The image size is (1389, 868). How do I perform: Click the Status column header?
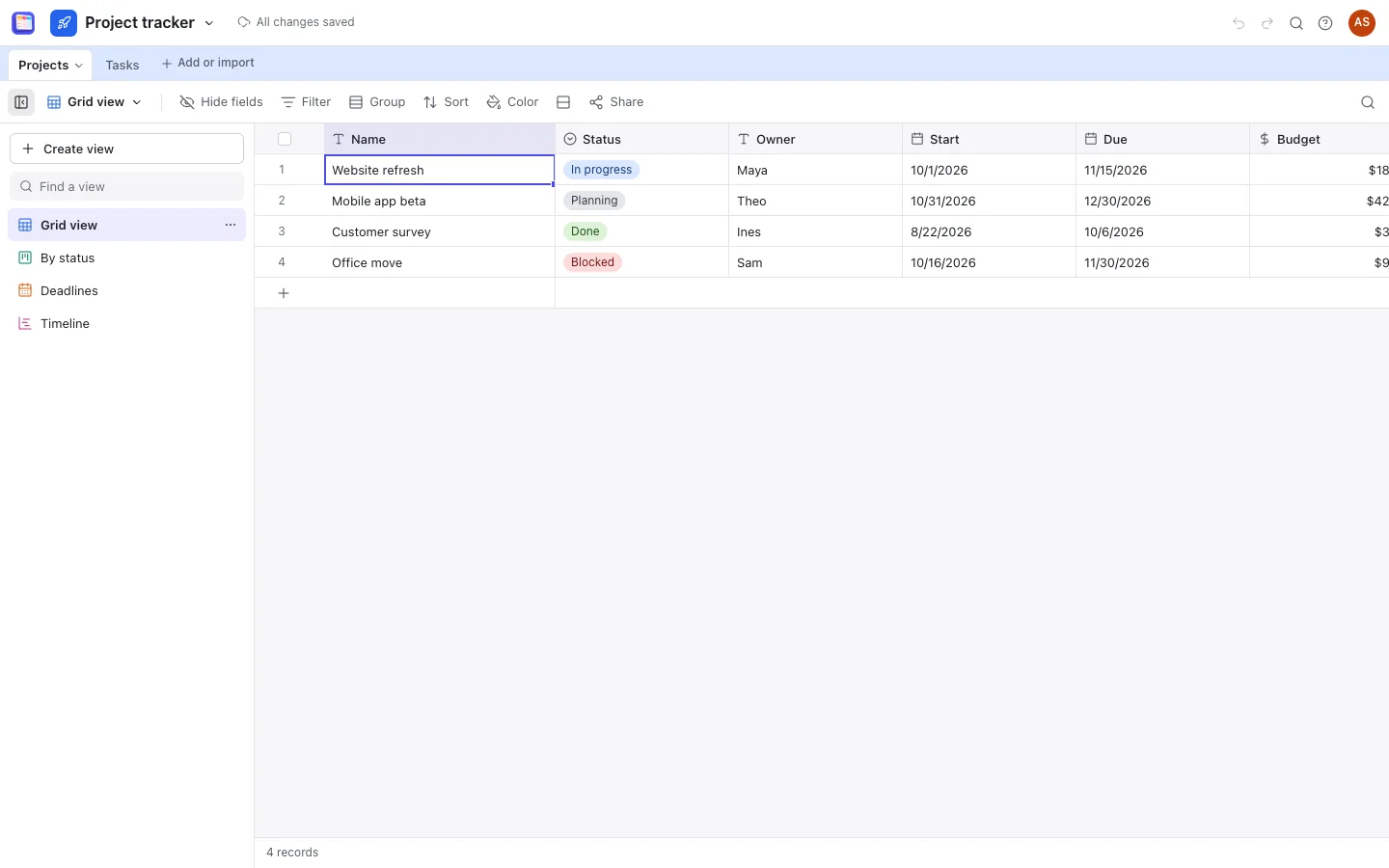(642, 139)
